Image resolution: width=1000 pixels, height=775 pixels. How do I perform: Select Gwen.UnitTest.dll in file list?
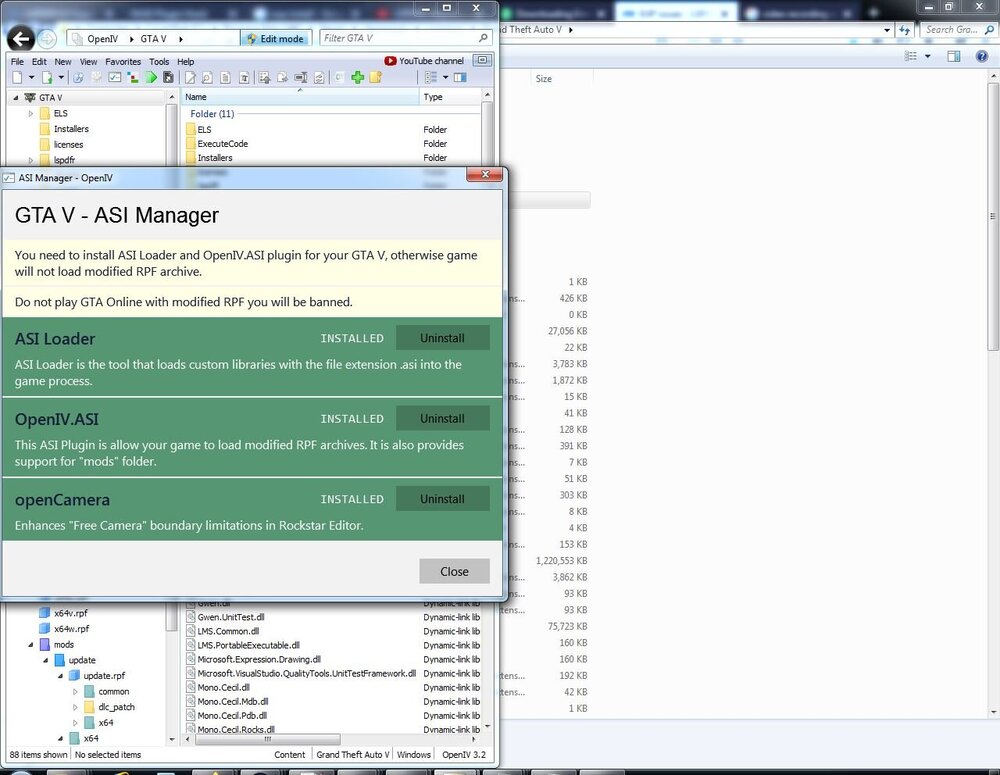[x=231, y=617]
